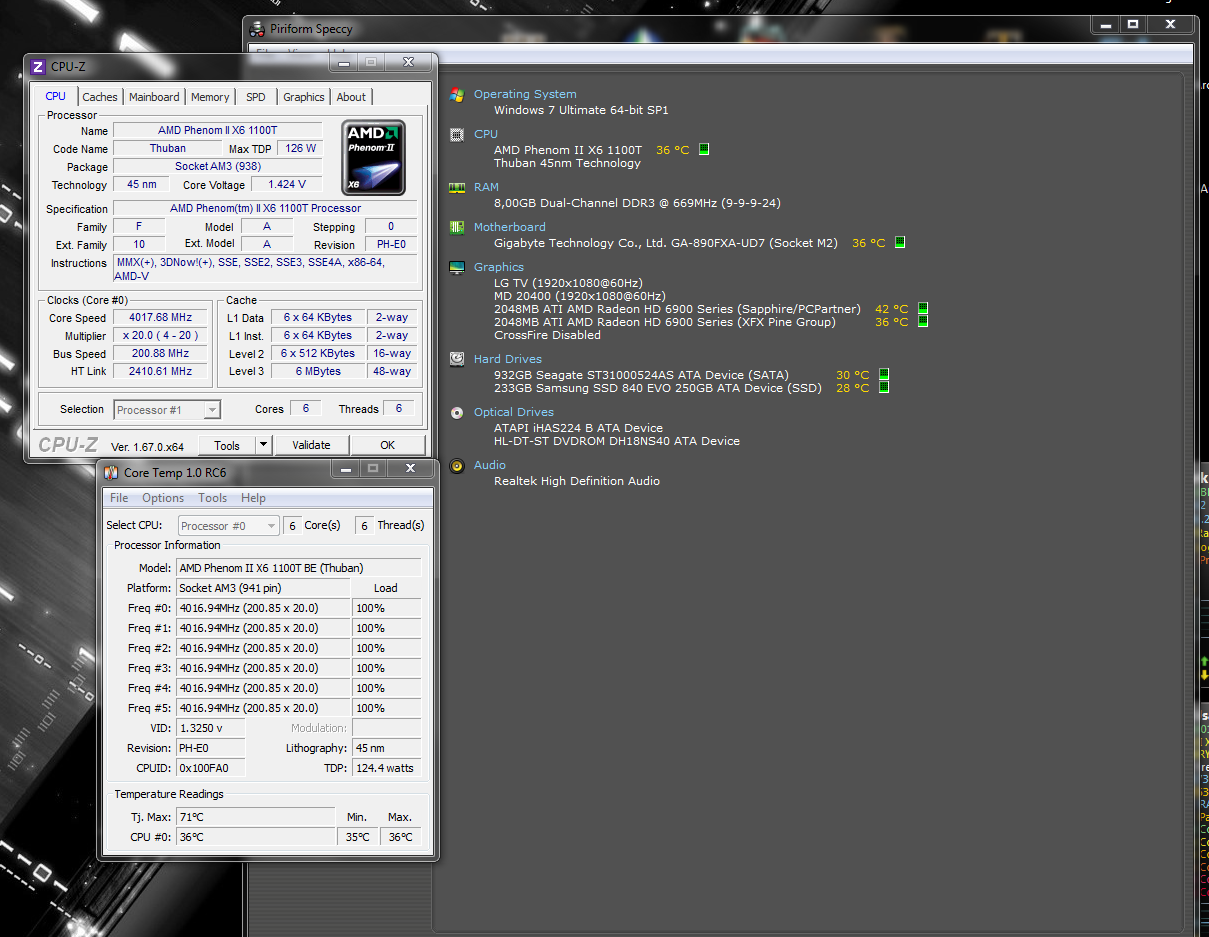Click the Hard Drives icon in Speccy
Image resolution: width=1209 pixels, height=937 pixels.
coord(457,359)
